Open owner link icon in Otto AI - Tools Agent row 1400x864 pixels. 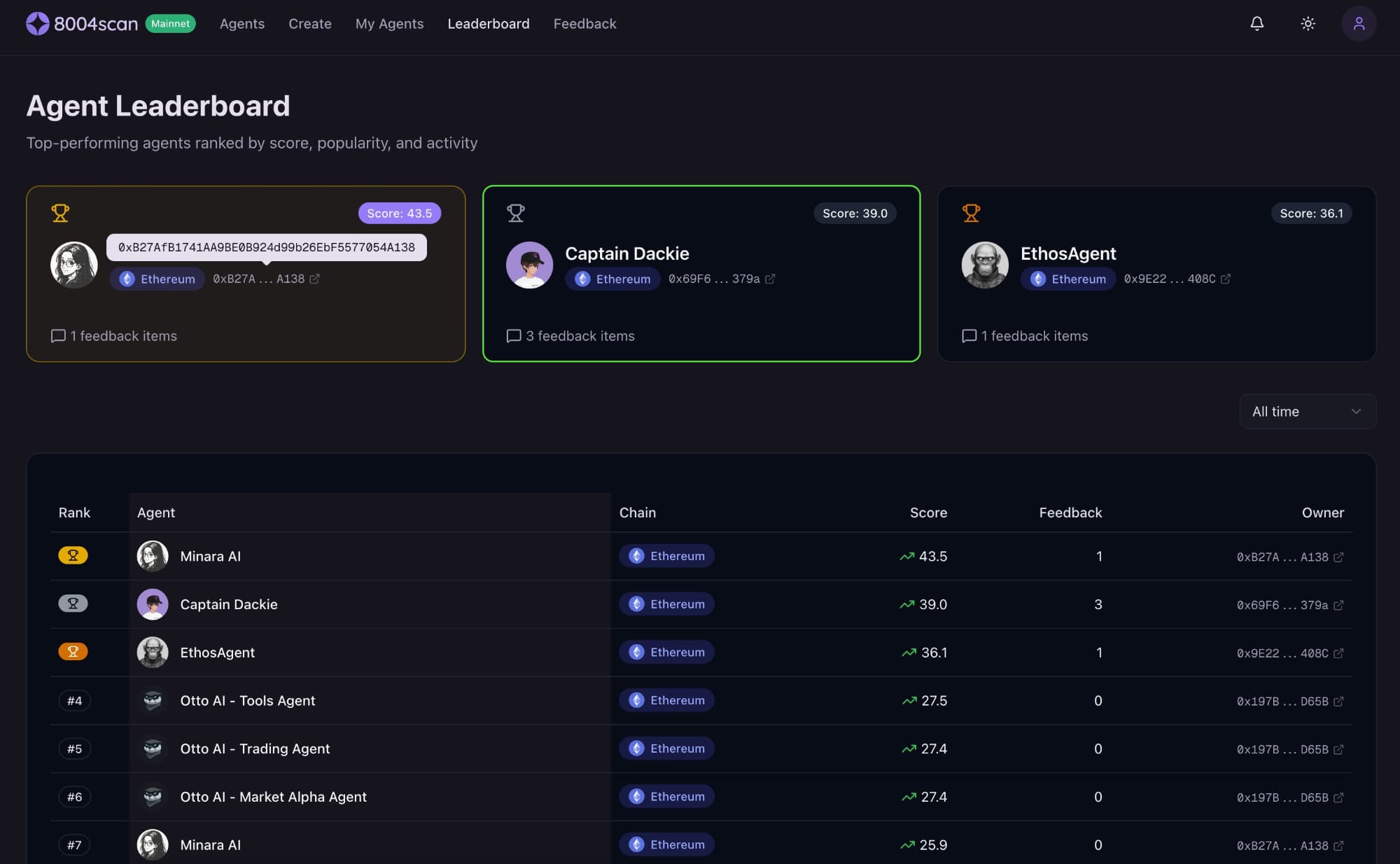(x=1338, y=702)
